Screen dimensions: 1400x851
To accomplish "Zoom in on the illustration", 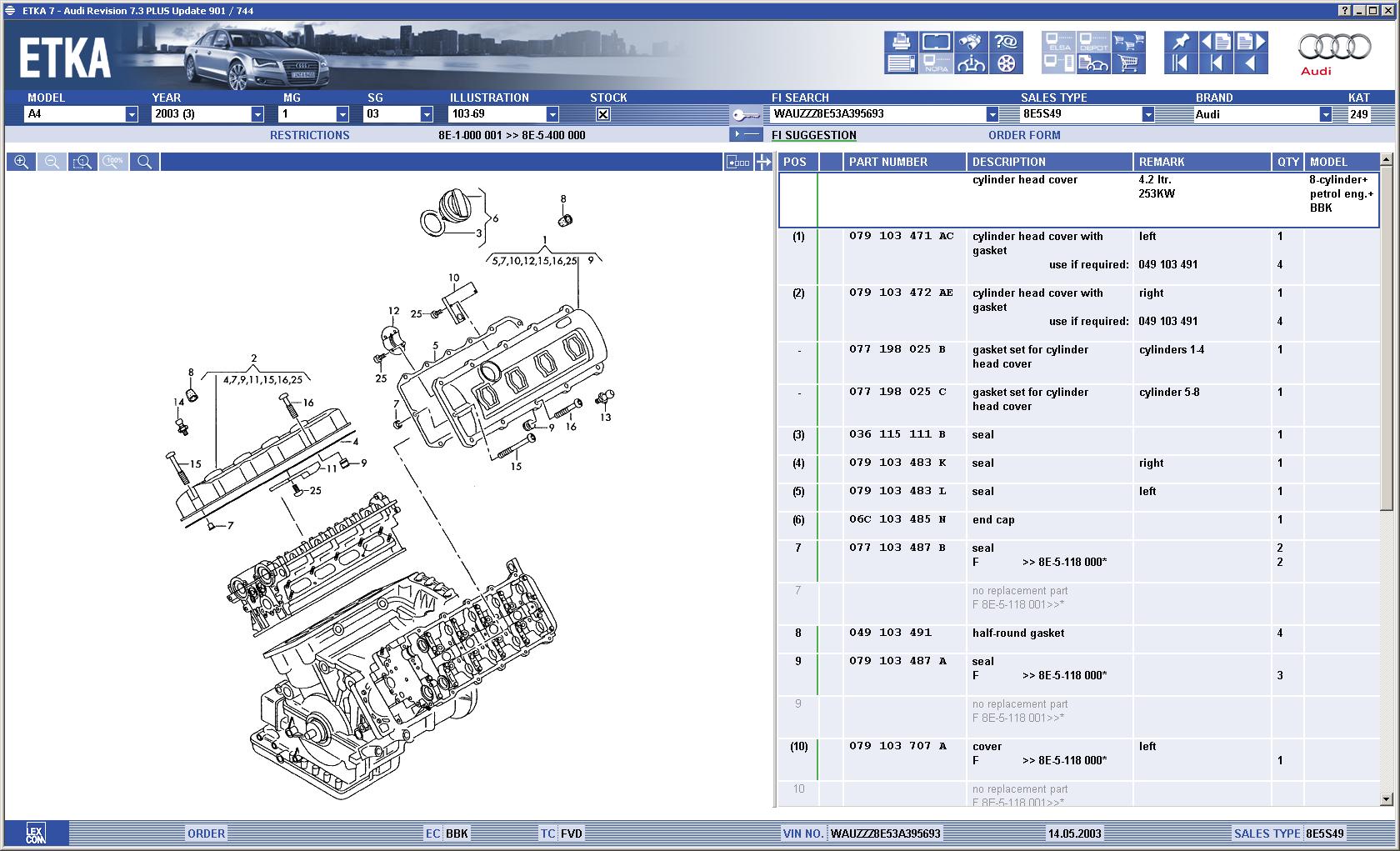I will point(21,162).
